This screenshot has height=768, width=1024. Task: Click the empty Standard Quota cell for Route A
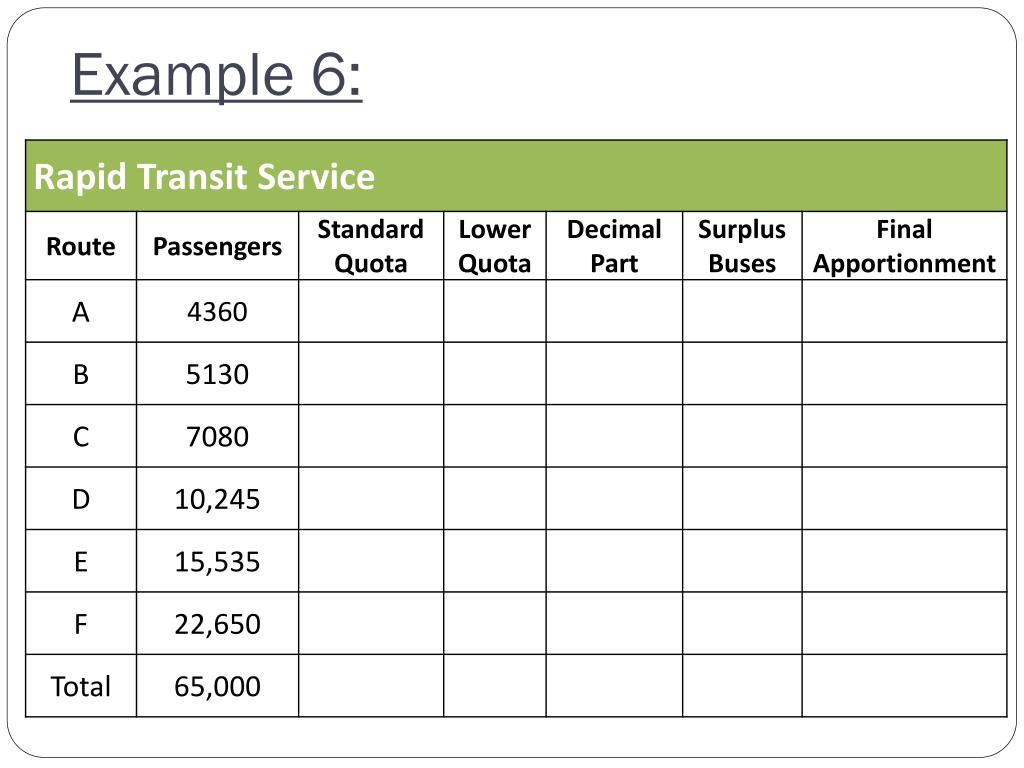371,312
